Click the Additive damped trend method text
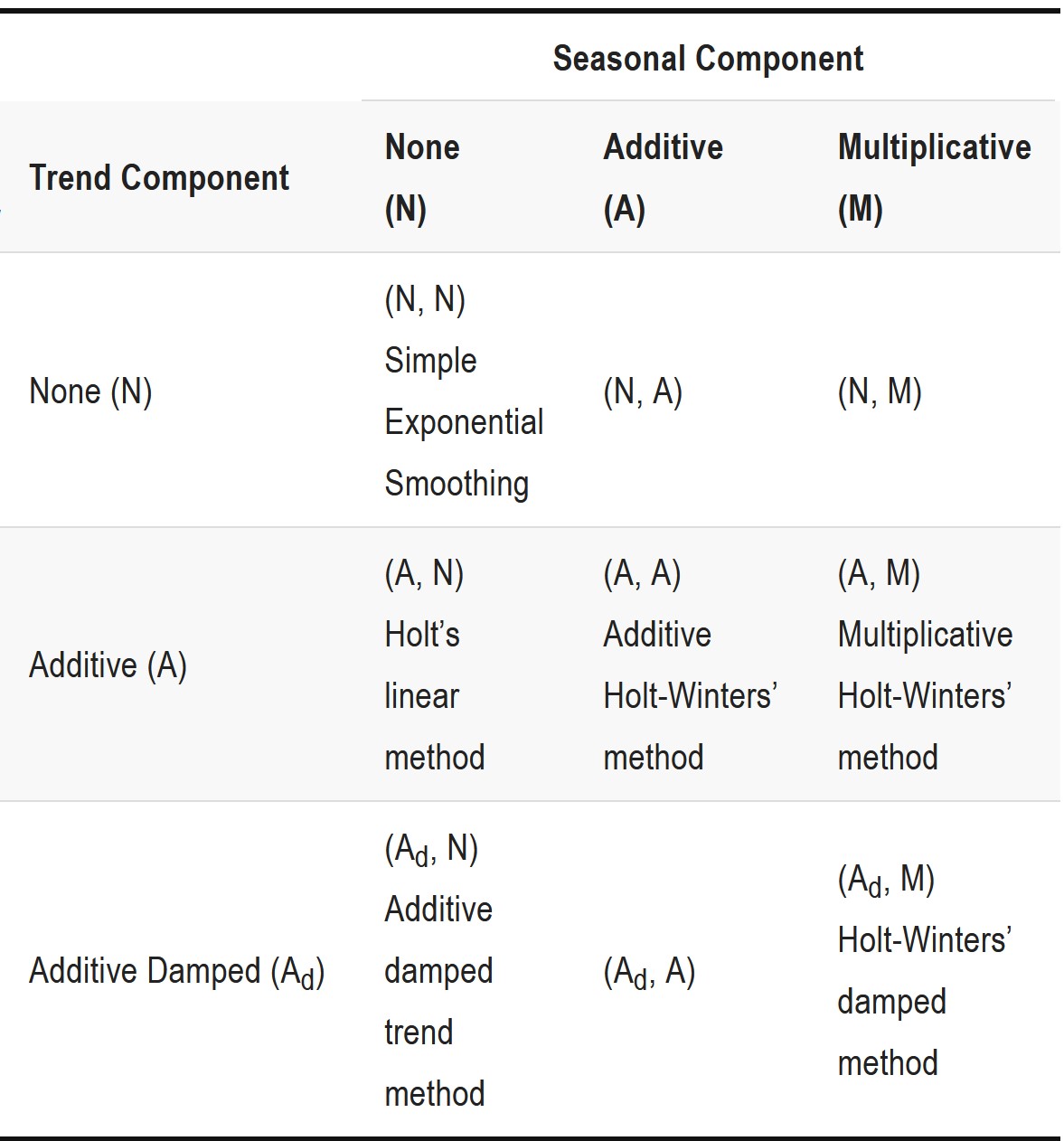Screen dimensions: 1064x1141 pos(438,1002)
